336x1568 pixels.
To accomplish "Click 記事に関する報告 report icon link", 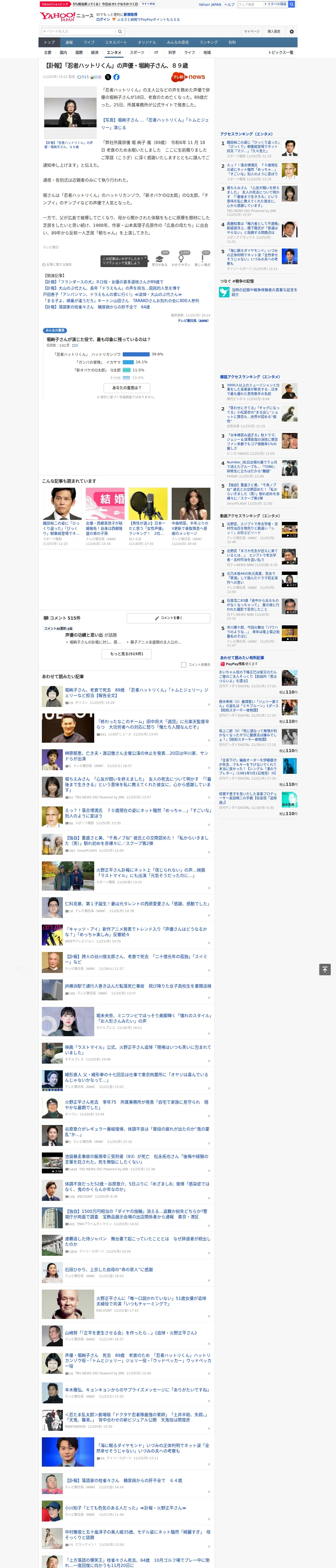I will click(x=57, y=265).
